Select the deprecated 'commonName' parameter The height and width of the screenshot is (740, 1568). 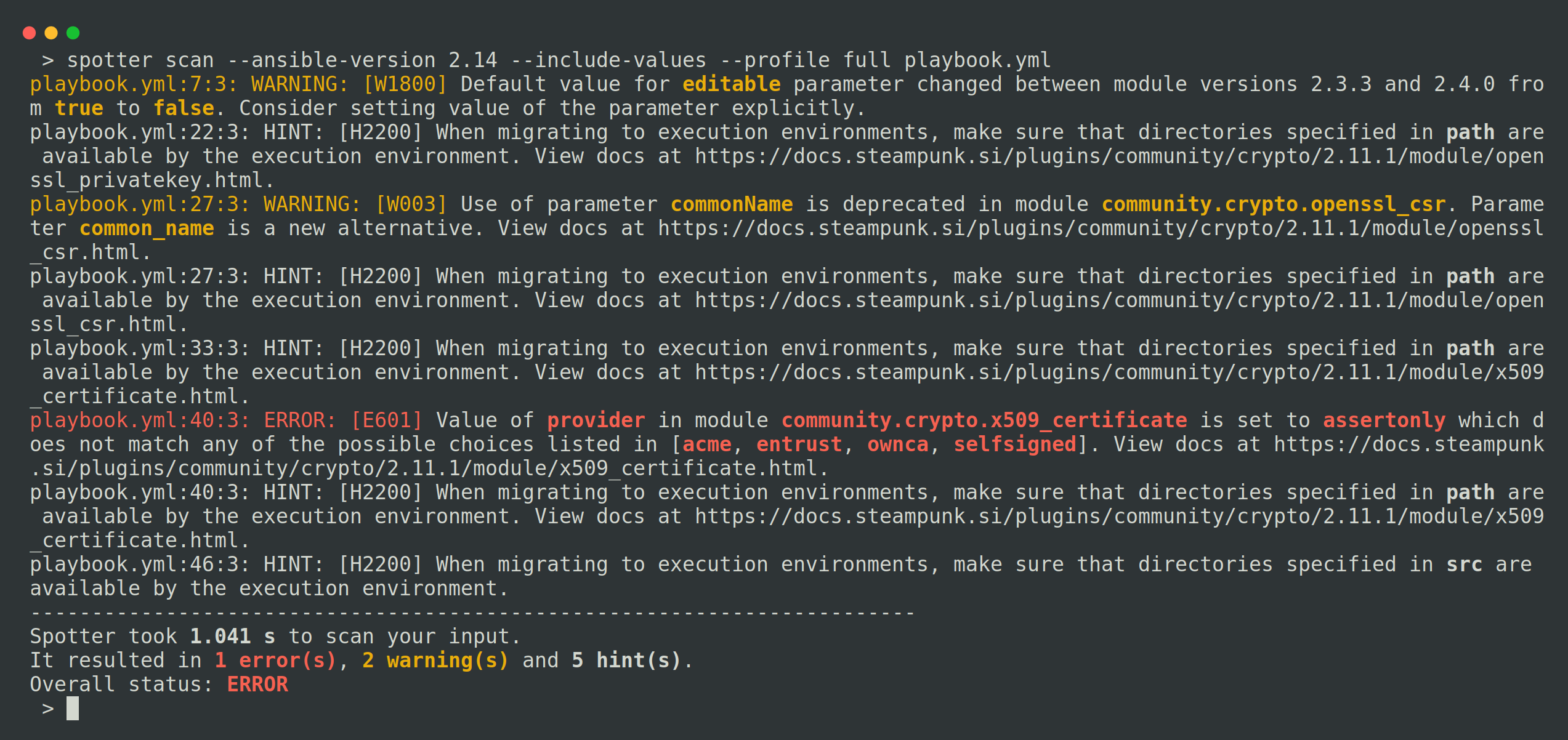[731, 204]
